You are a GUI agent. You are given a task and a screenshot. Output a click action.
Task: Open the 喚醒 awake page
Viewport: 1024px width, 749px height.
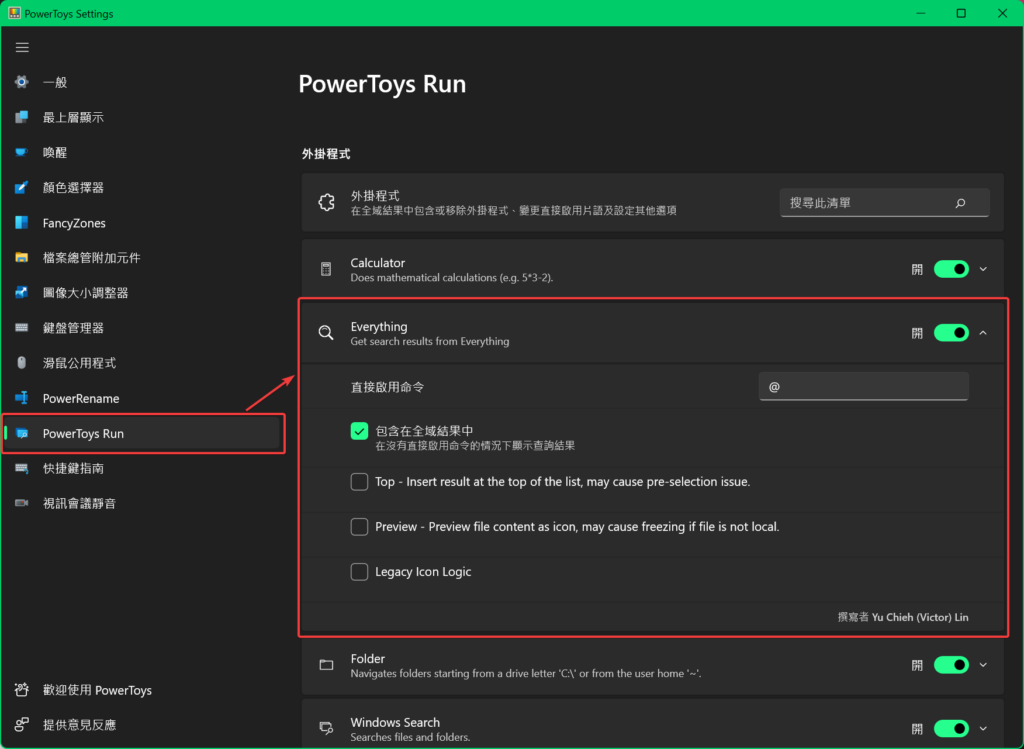pos(142,152)
